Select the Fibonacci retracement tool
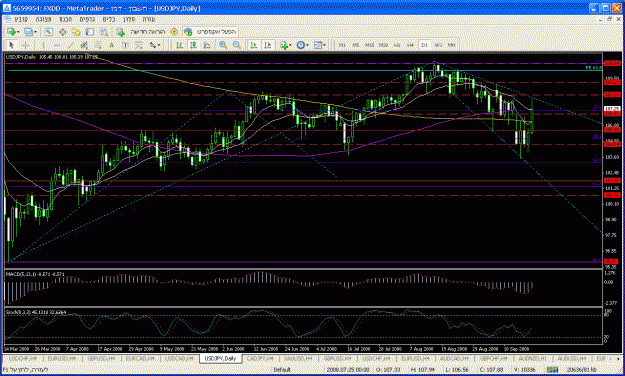The height and width of the screenshot is (376, 625). coord(98,45)
